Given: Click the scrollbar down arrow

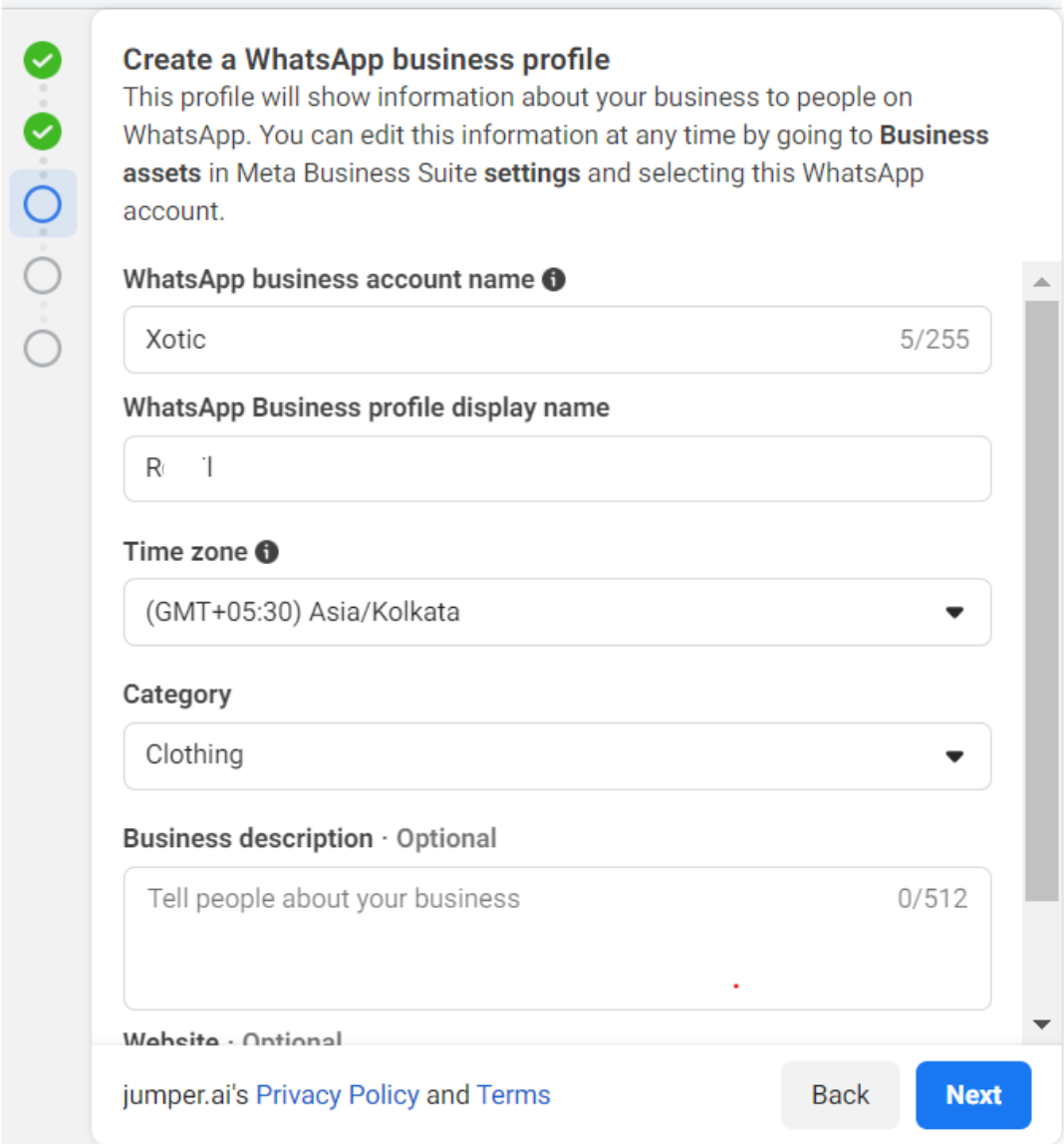Looking at the screenshot, I should coord(1041,1024).
